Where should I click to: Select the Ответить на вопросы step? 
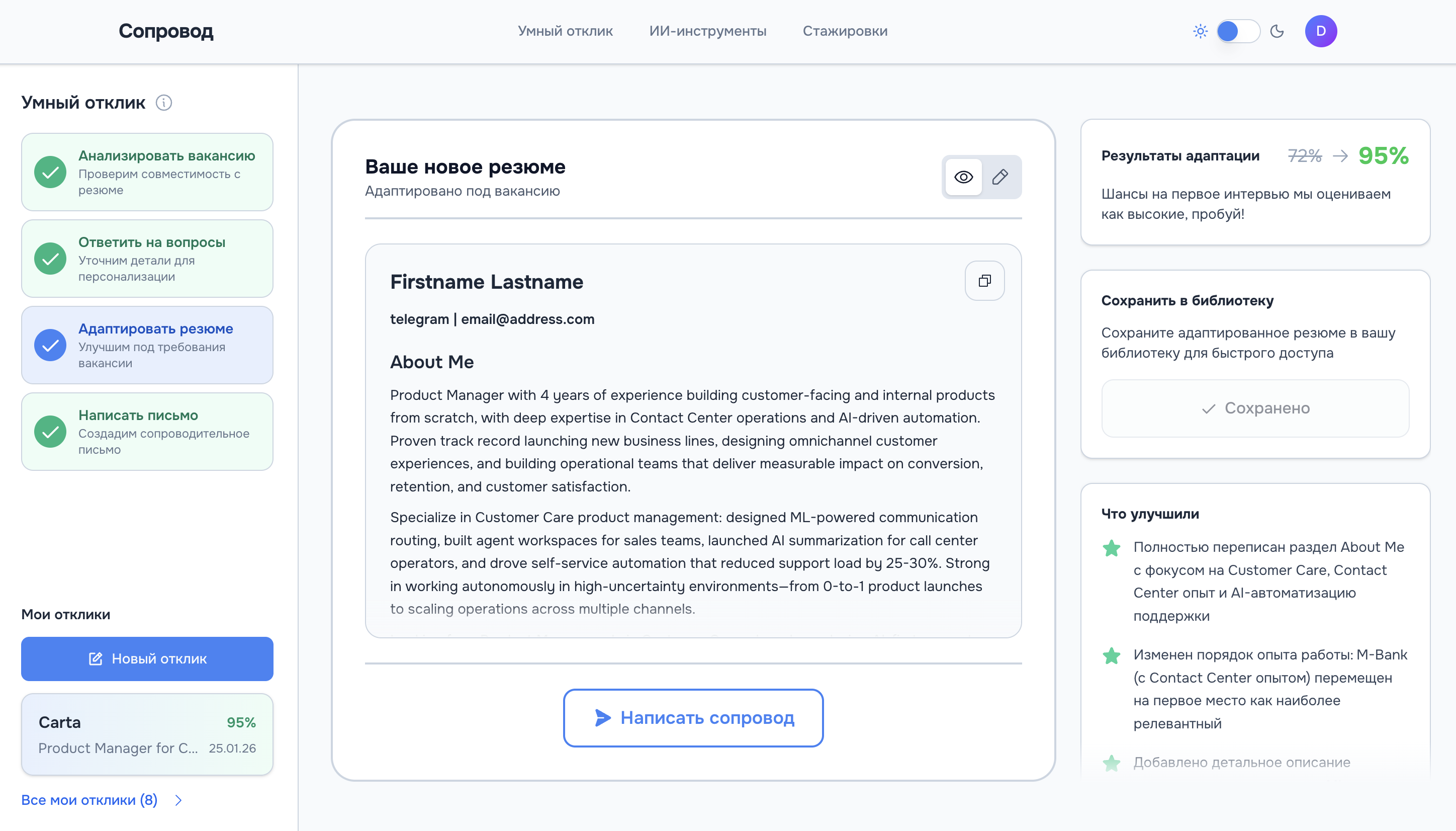click(x=147, y=259)
